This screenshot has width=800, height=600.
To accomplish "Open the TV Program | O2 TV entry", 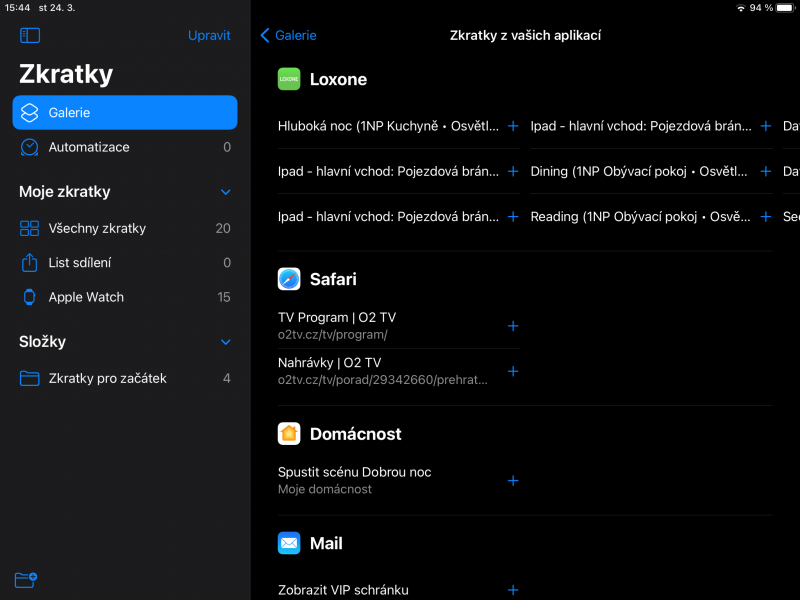I will point(337,326).
